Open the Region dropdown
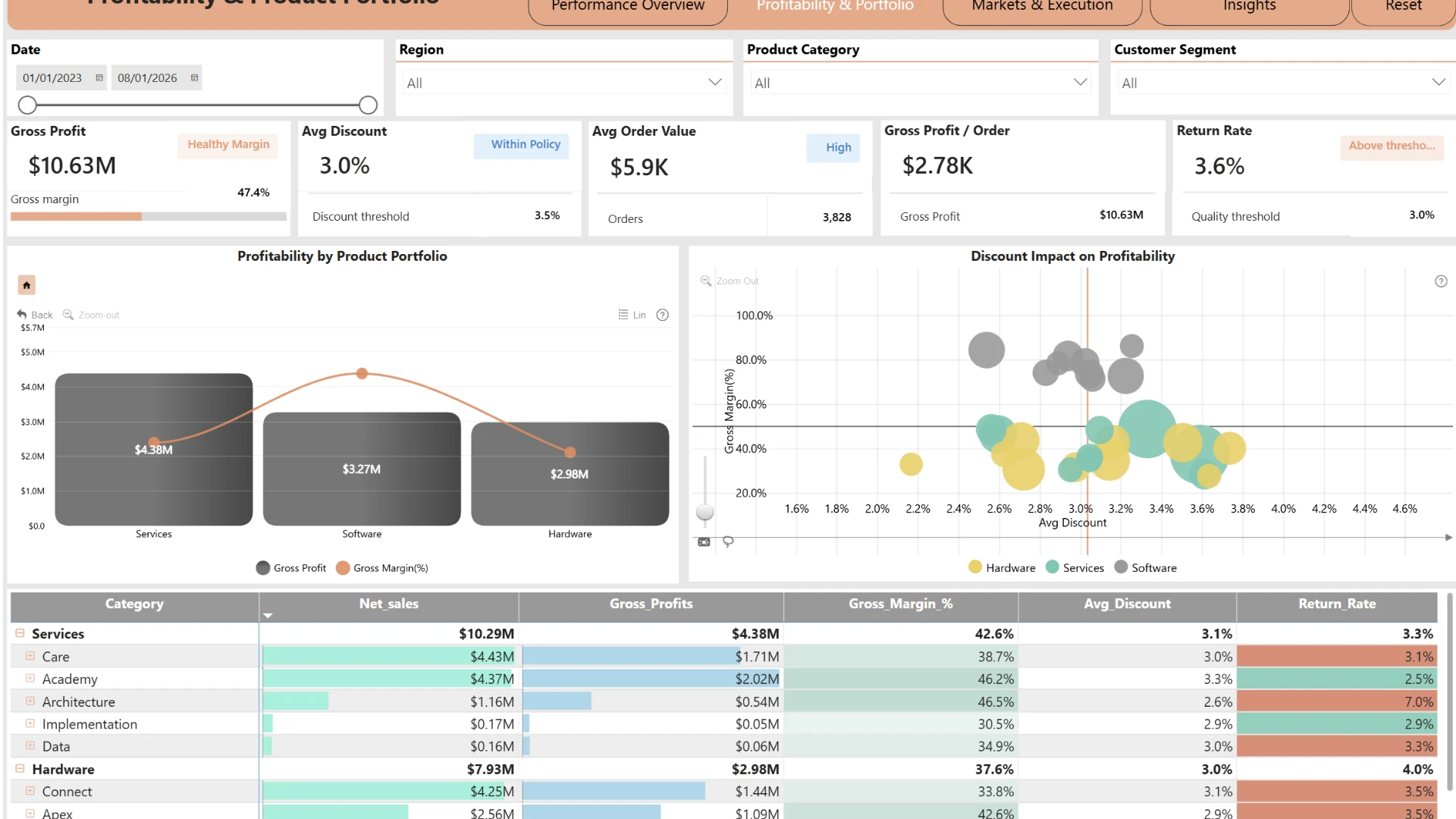 click(564, 83)
